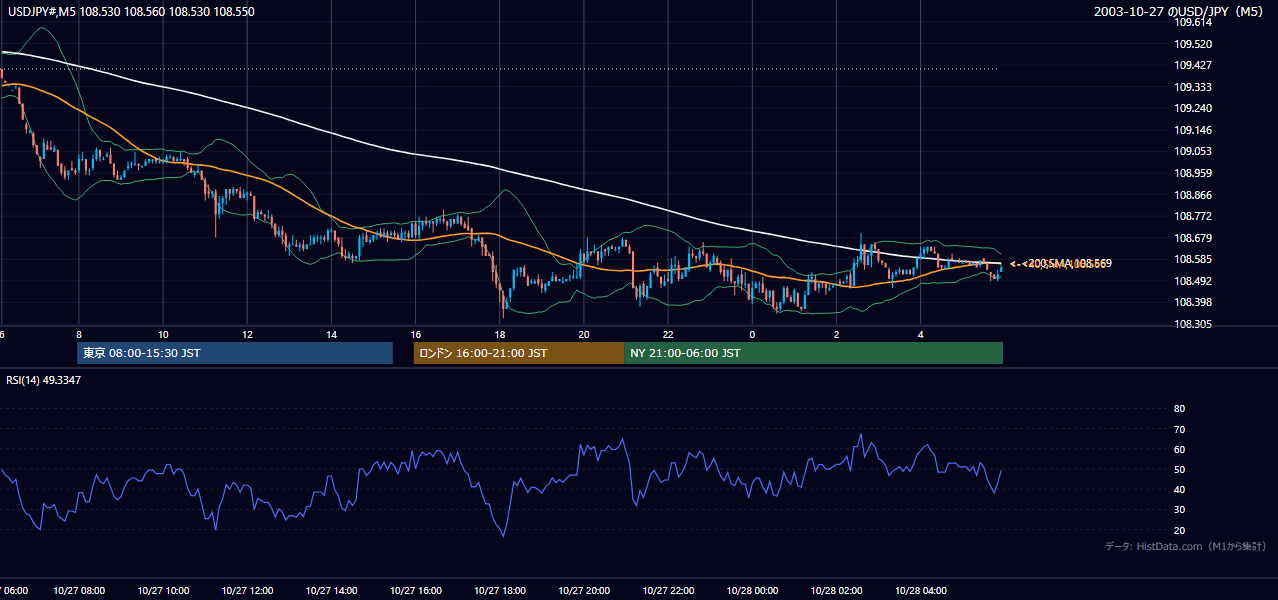The width and height of the screenshot is (1278, 600).
Task: Click RSI scale value 40
Action: click(1179, 489)
